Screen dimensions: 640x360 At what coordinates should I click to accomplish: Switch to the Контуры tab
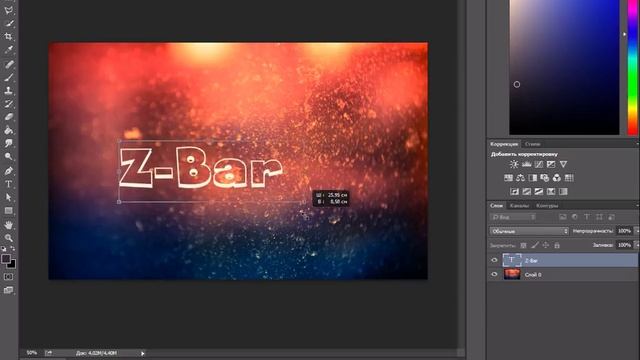(547, 205)
